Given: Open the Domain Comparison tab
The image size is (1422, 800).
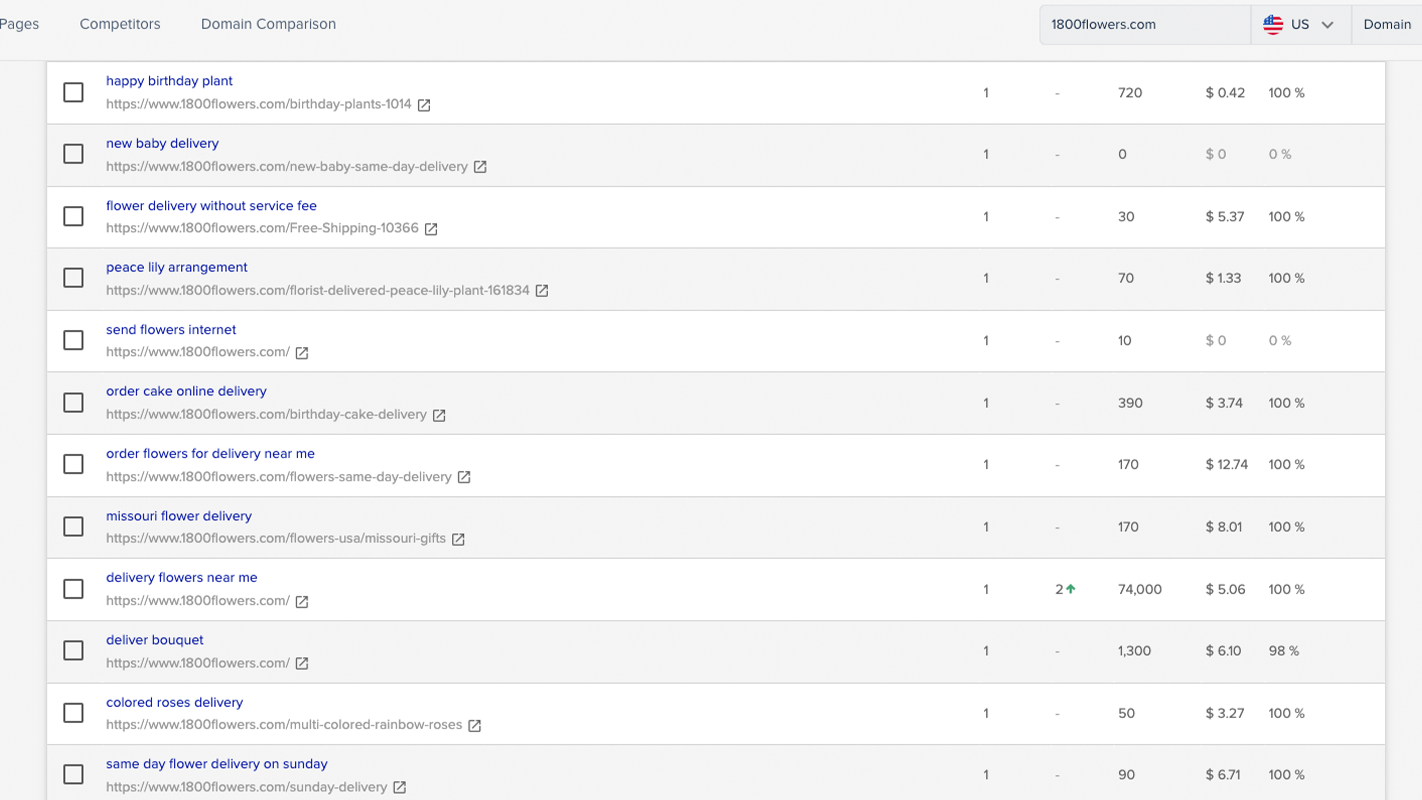Looking at the screenshot, I should pyautogui.click(x=268, y=24).
